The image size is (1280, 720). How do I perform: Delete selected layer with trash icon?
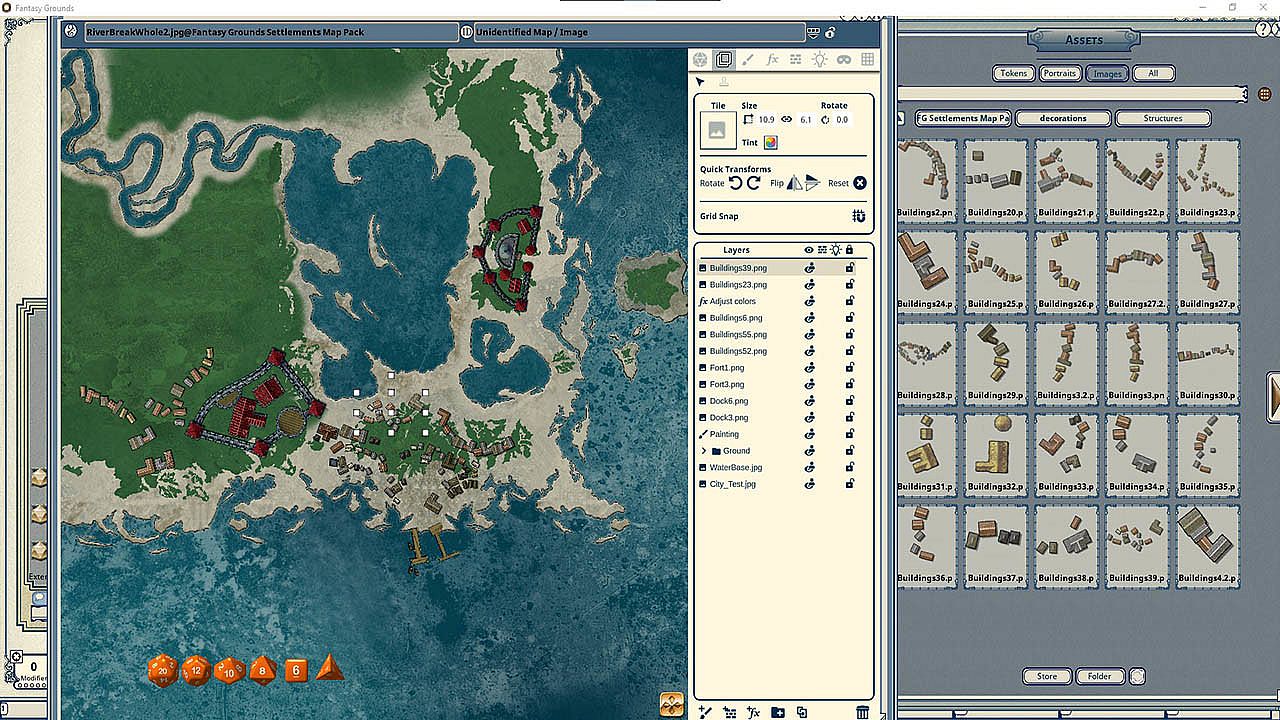point(862,712)
